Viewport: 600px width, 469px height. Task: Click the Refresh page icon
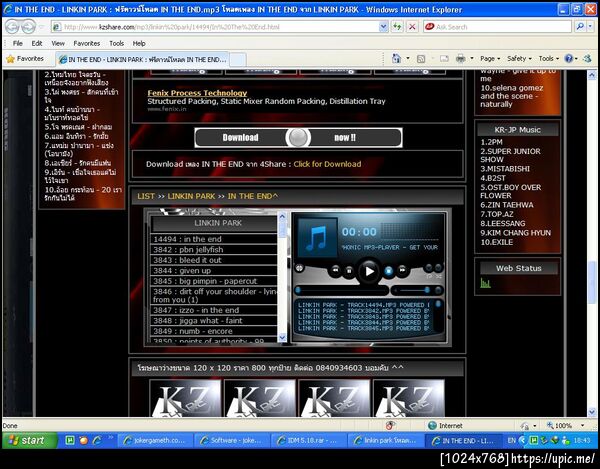click(x=397, y=27)
